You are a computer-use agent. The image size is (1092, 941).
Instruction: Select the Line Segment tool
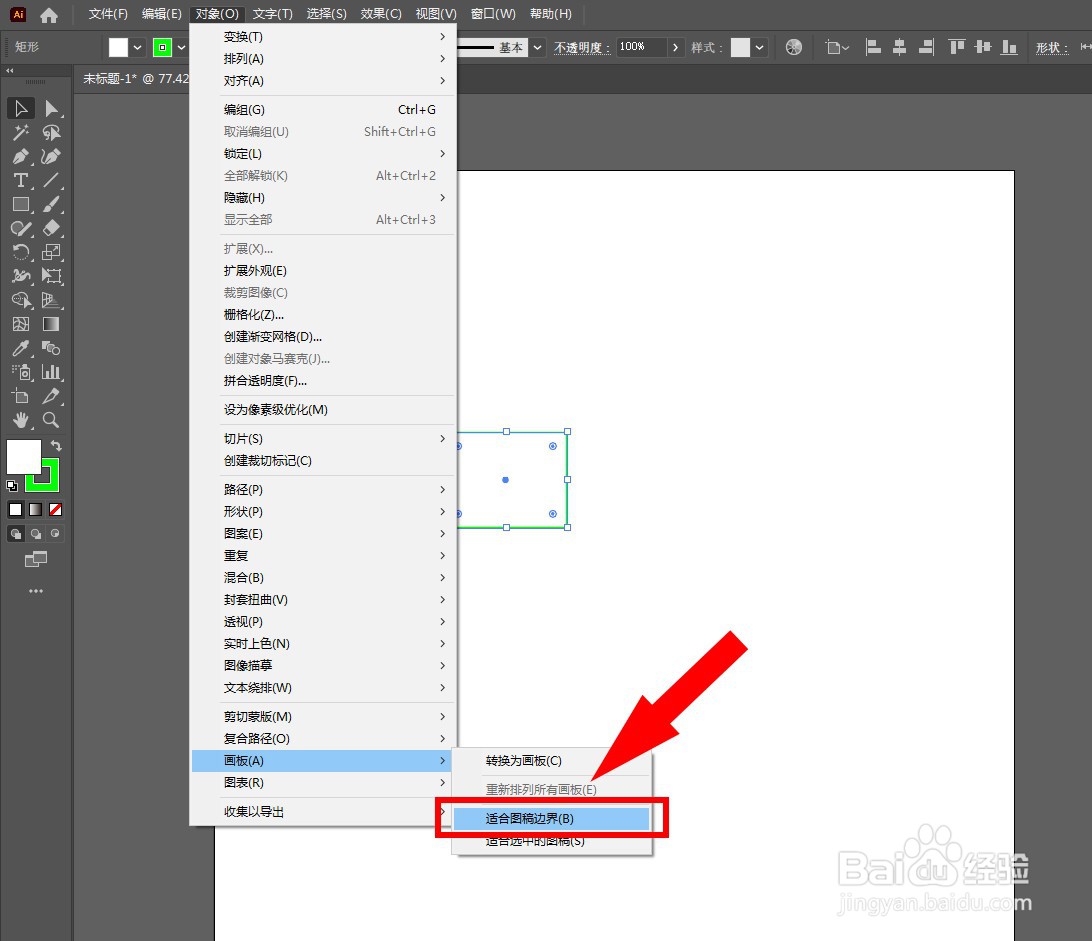click(x=52, y=180)
